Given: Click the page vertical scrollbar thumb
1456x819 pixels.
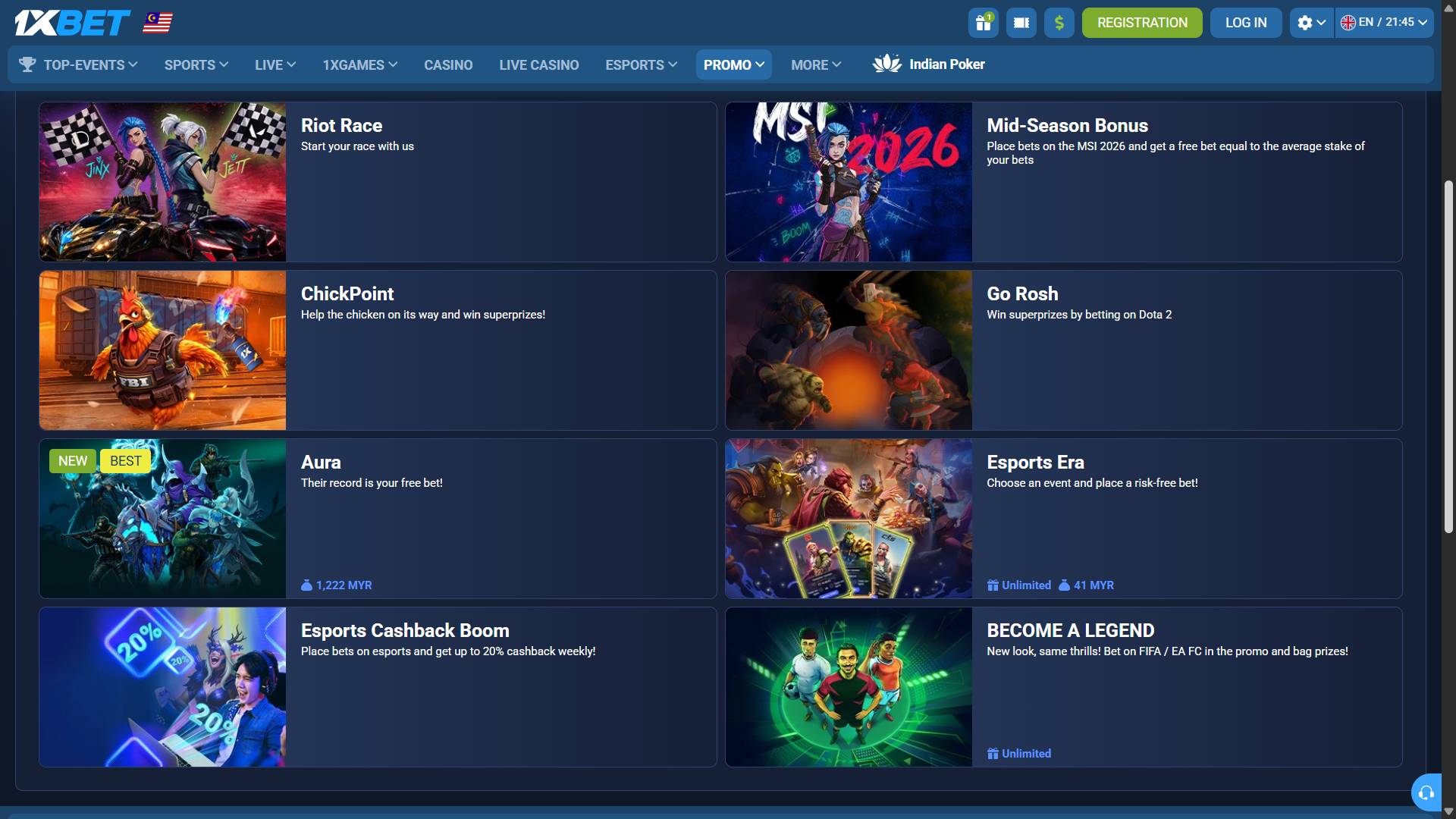Looking at the screenshot, I should pos(1448,356).
